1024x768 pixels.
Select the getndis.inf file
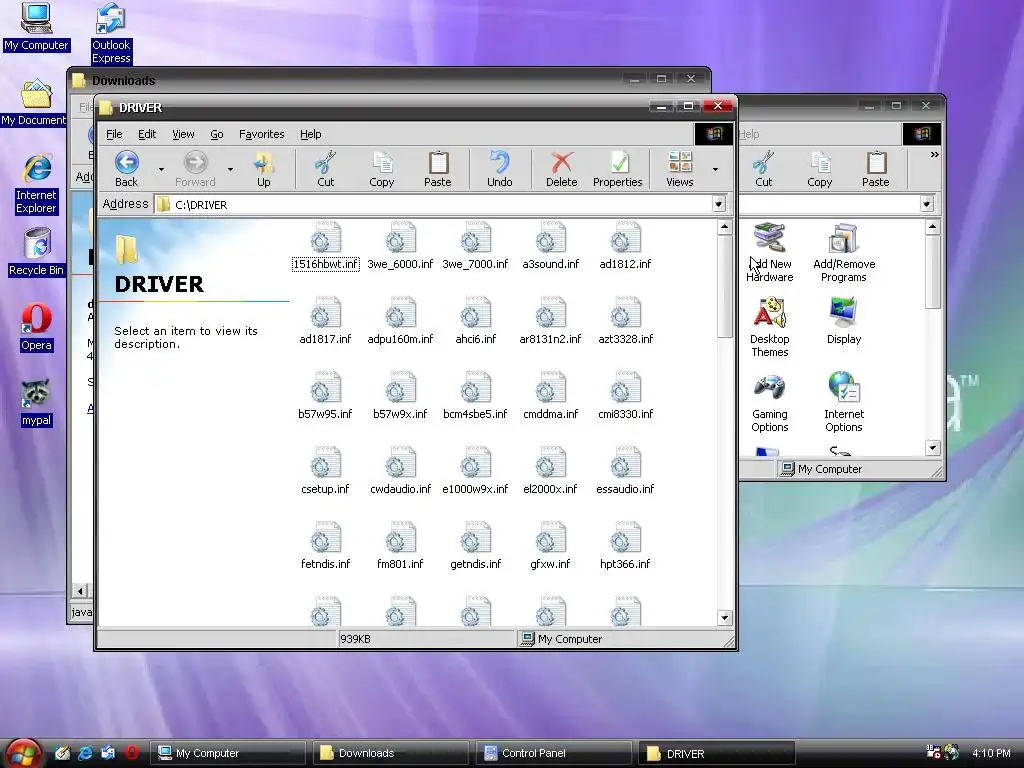click(475, 547)
